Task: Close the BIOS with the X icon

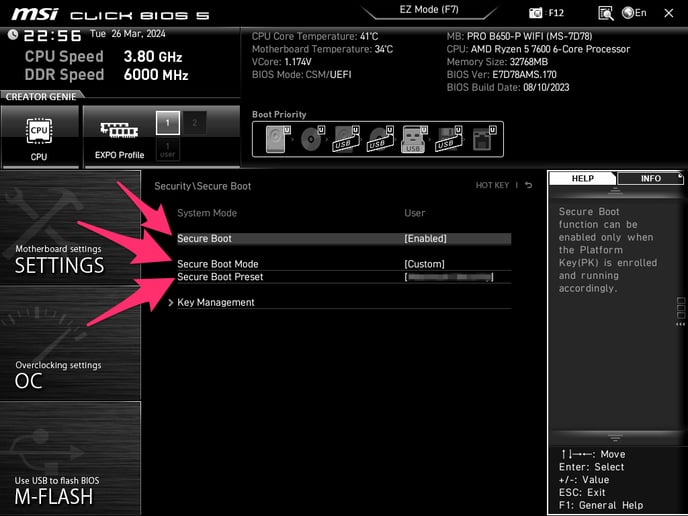Action: pyautogui.click(x=669, y=13)
